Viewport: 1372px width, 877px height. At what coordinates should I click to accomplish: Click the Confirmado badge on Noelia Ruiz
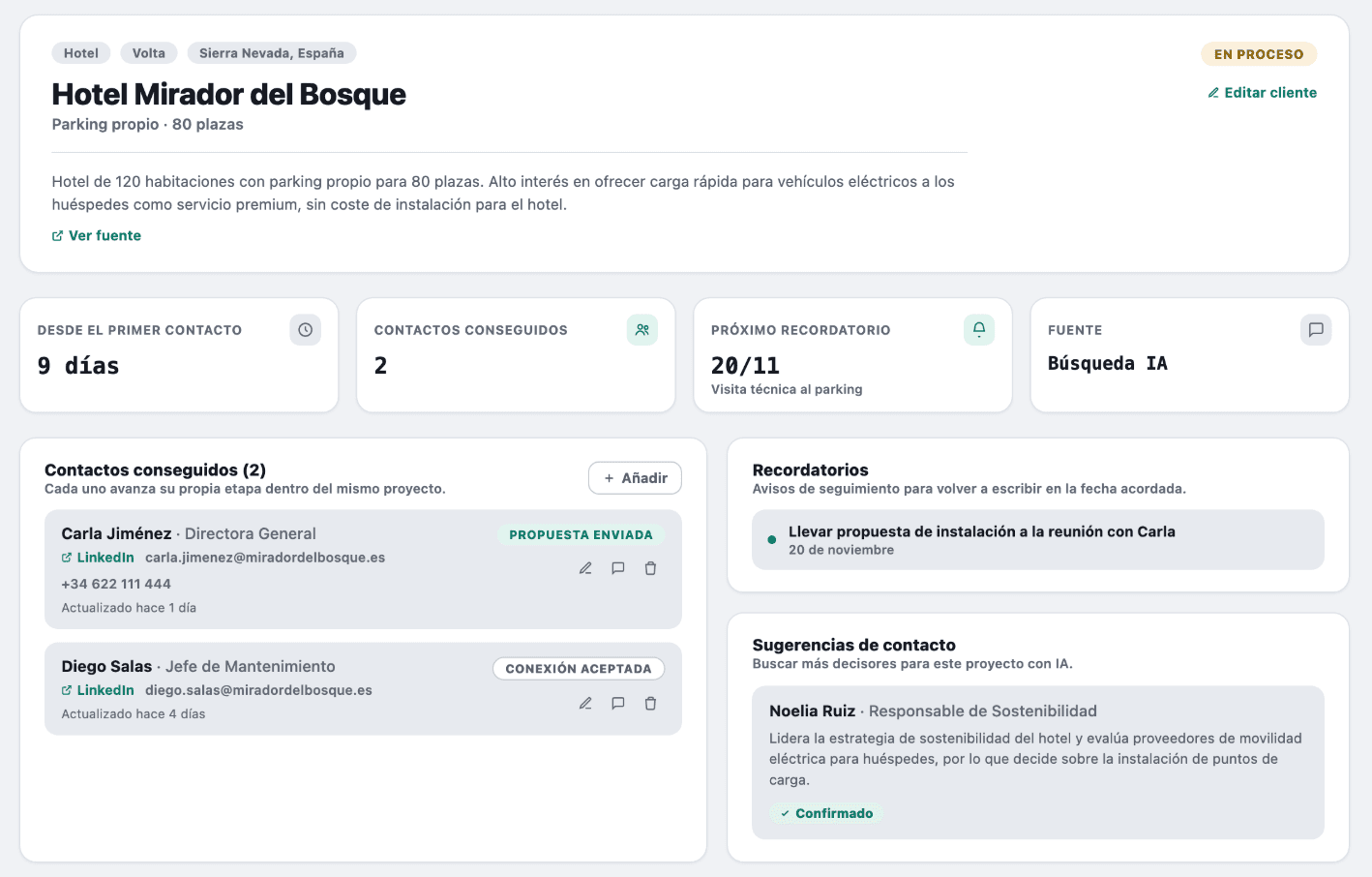tap(826, 813)
